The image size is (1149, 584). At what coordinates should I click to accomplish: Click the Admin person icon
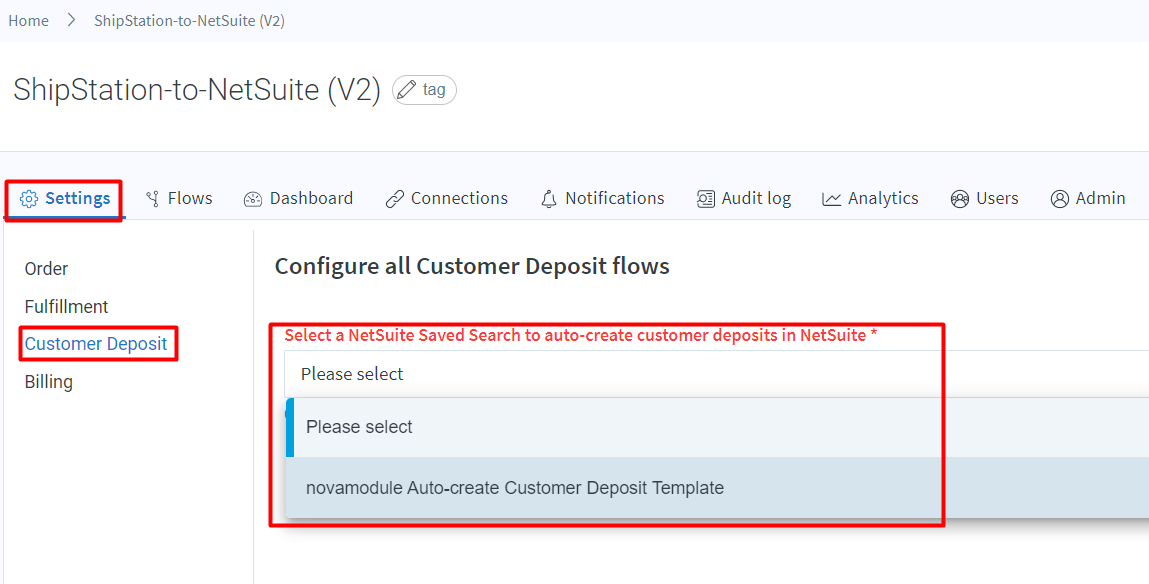point(1060,199)
